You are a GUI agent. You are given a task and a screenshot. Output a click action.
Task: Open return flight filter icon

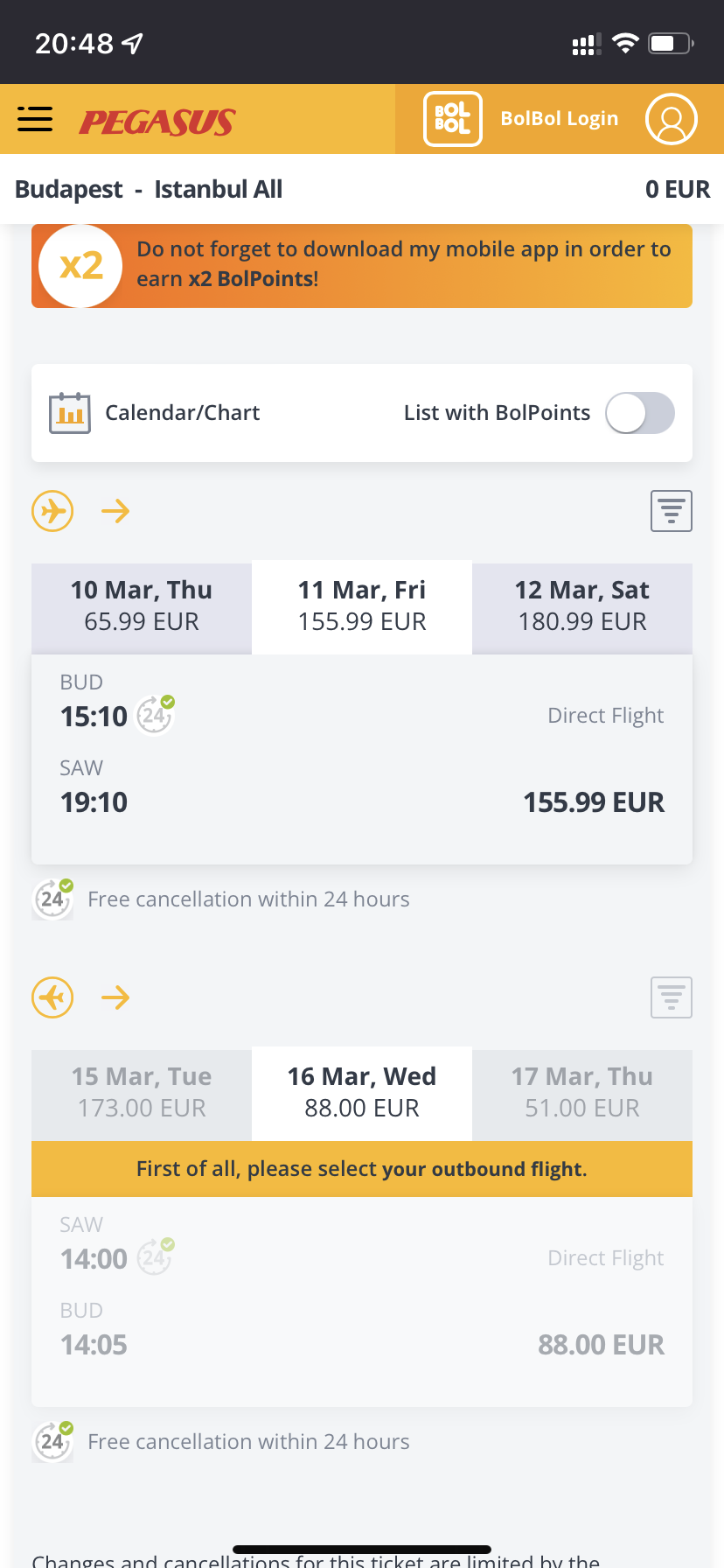tap(671, 997)
